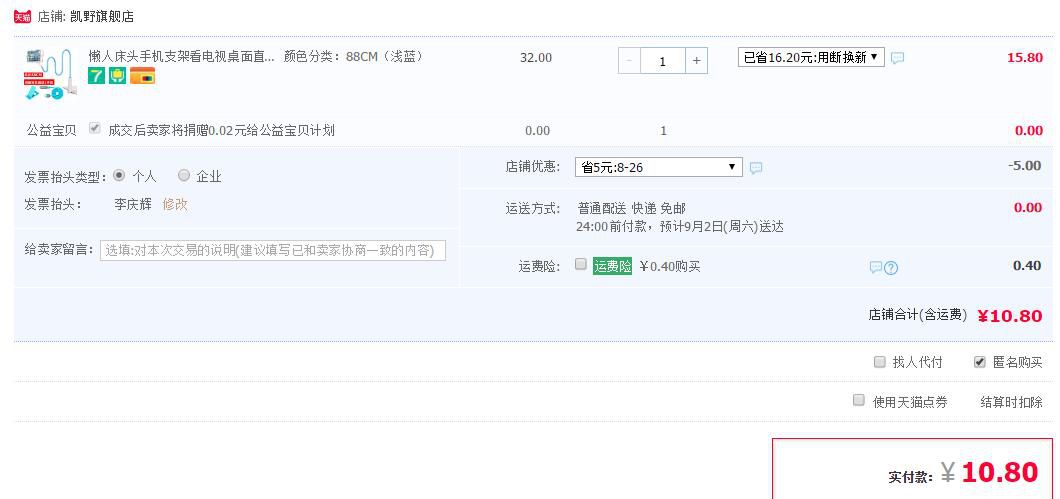Enable the 运费险 shipping insurance checkbox
1060x499 pixels.
coord(581,265)
